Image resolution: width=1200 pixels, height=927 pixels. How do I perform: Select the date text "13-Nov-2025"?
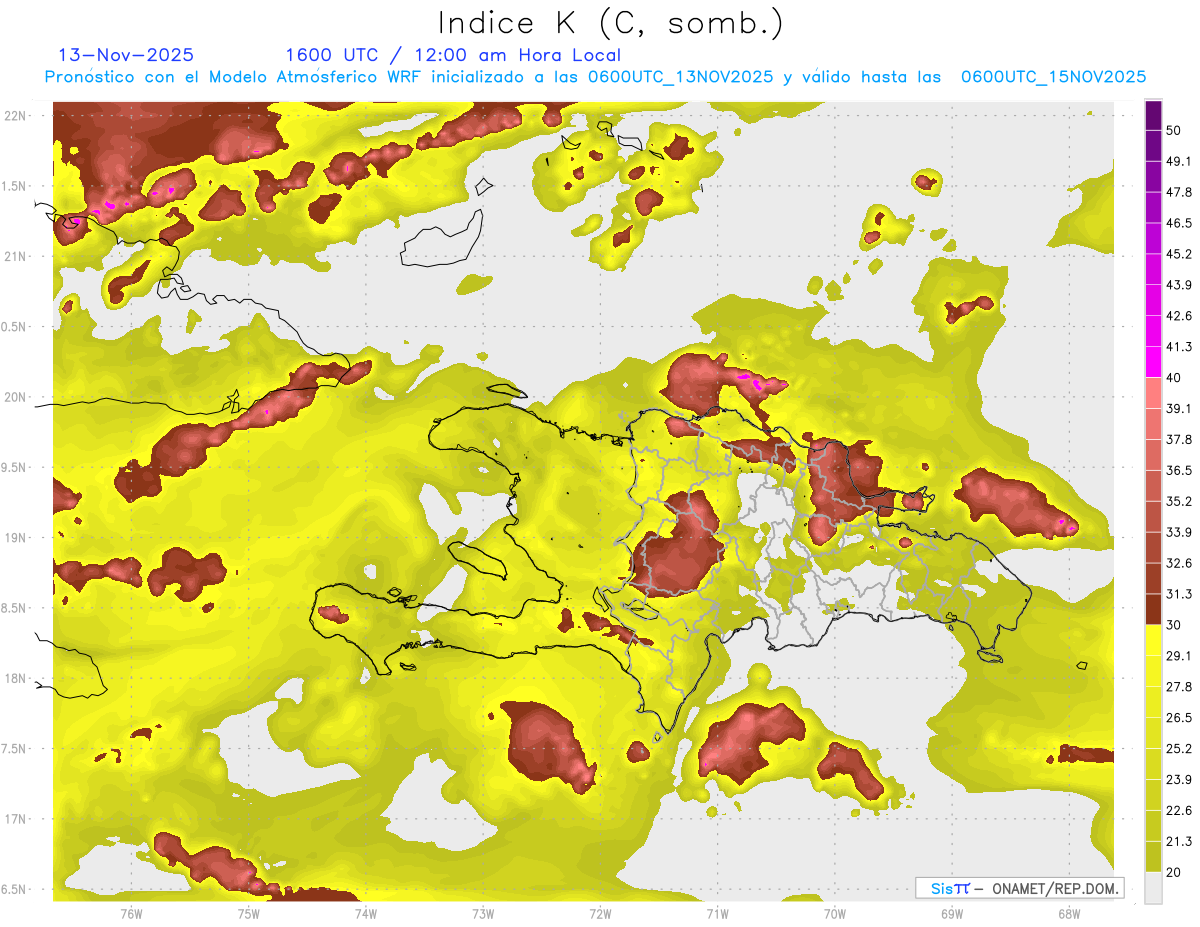(x=126, y=55)
